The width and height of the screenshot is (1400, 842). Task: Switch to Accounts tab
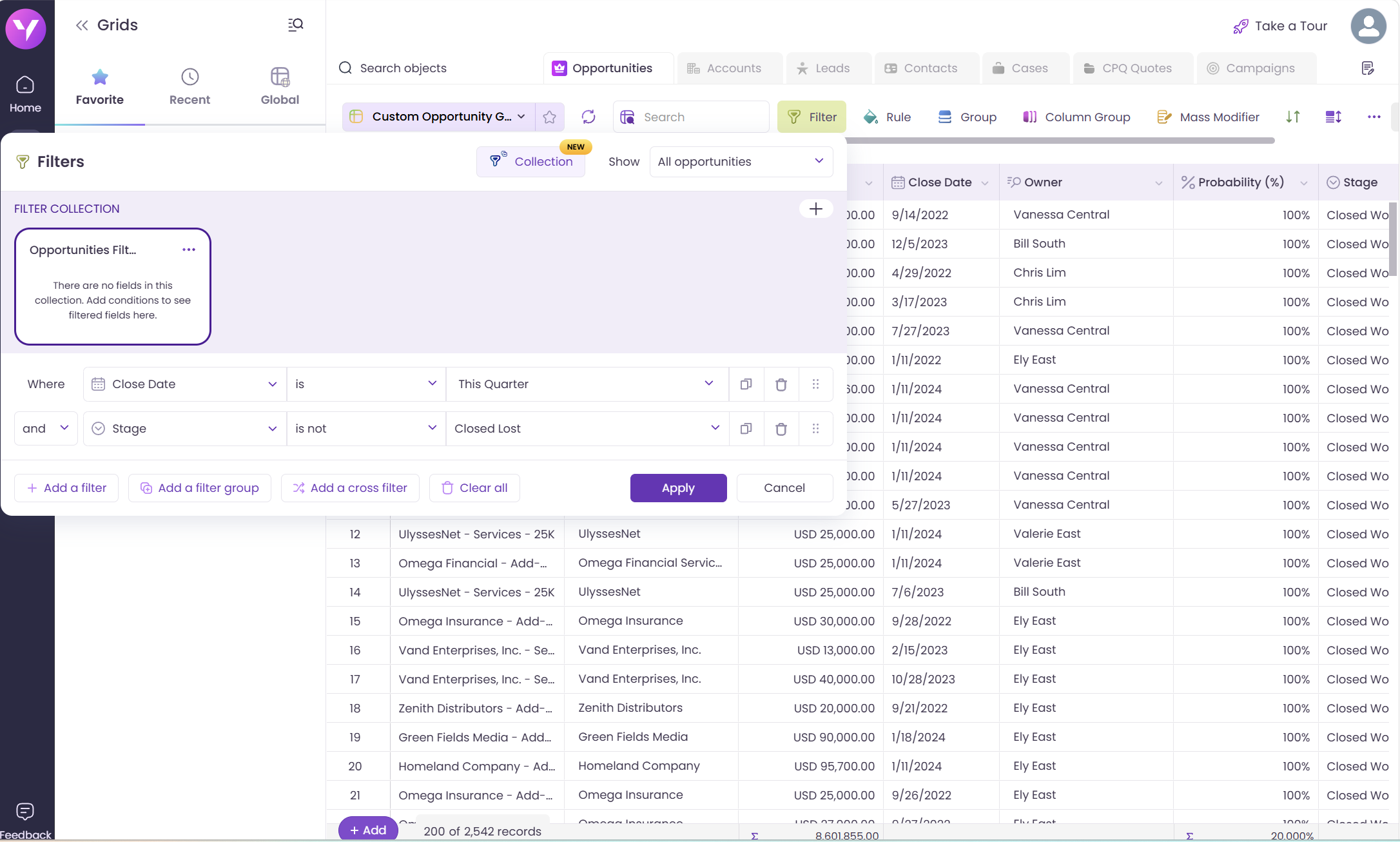click(730, 68)
